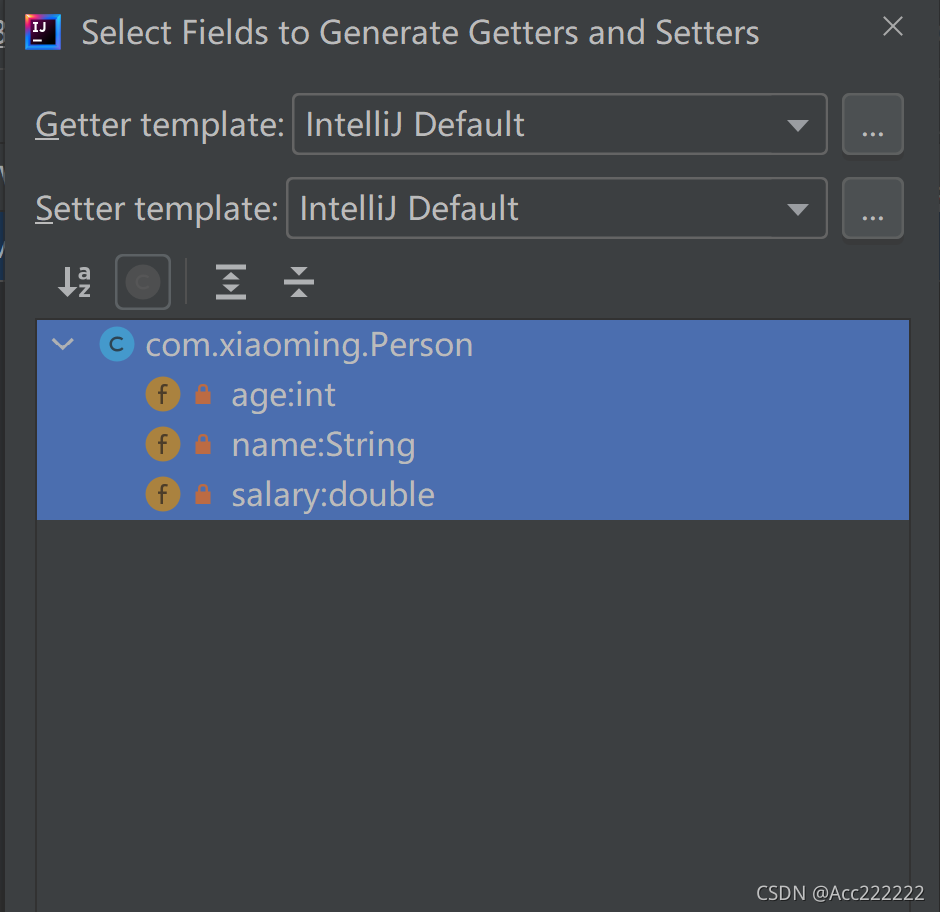
Task: Click the Expand All icon
Action: click(x=231, y=282)
